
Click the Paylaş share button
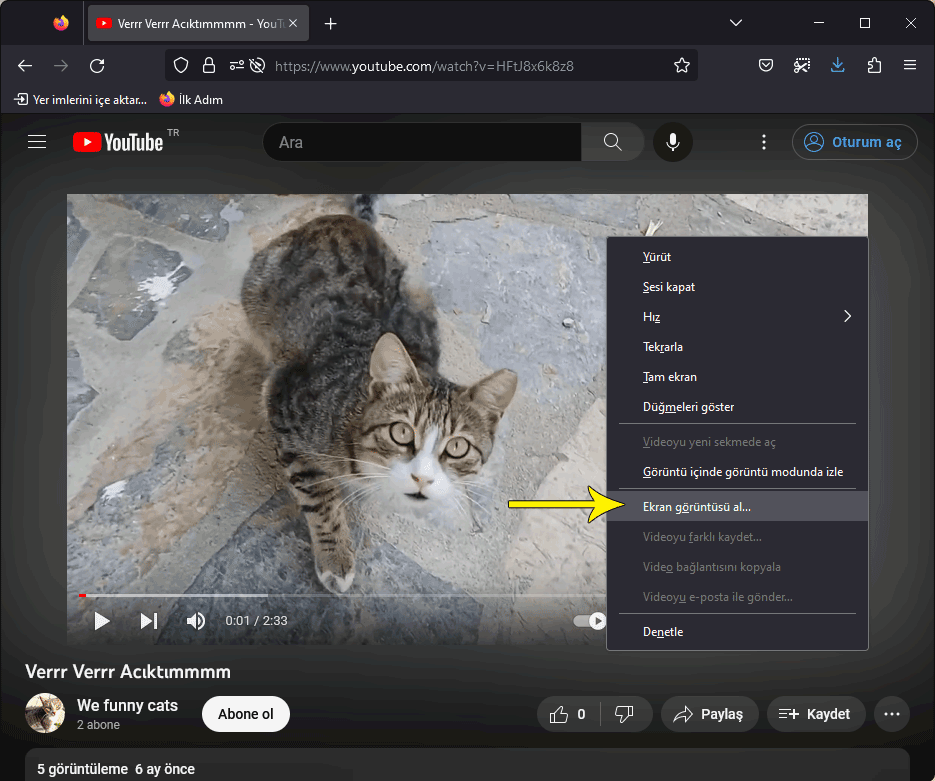710,714
